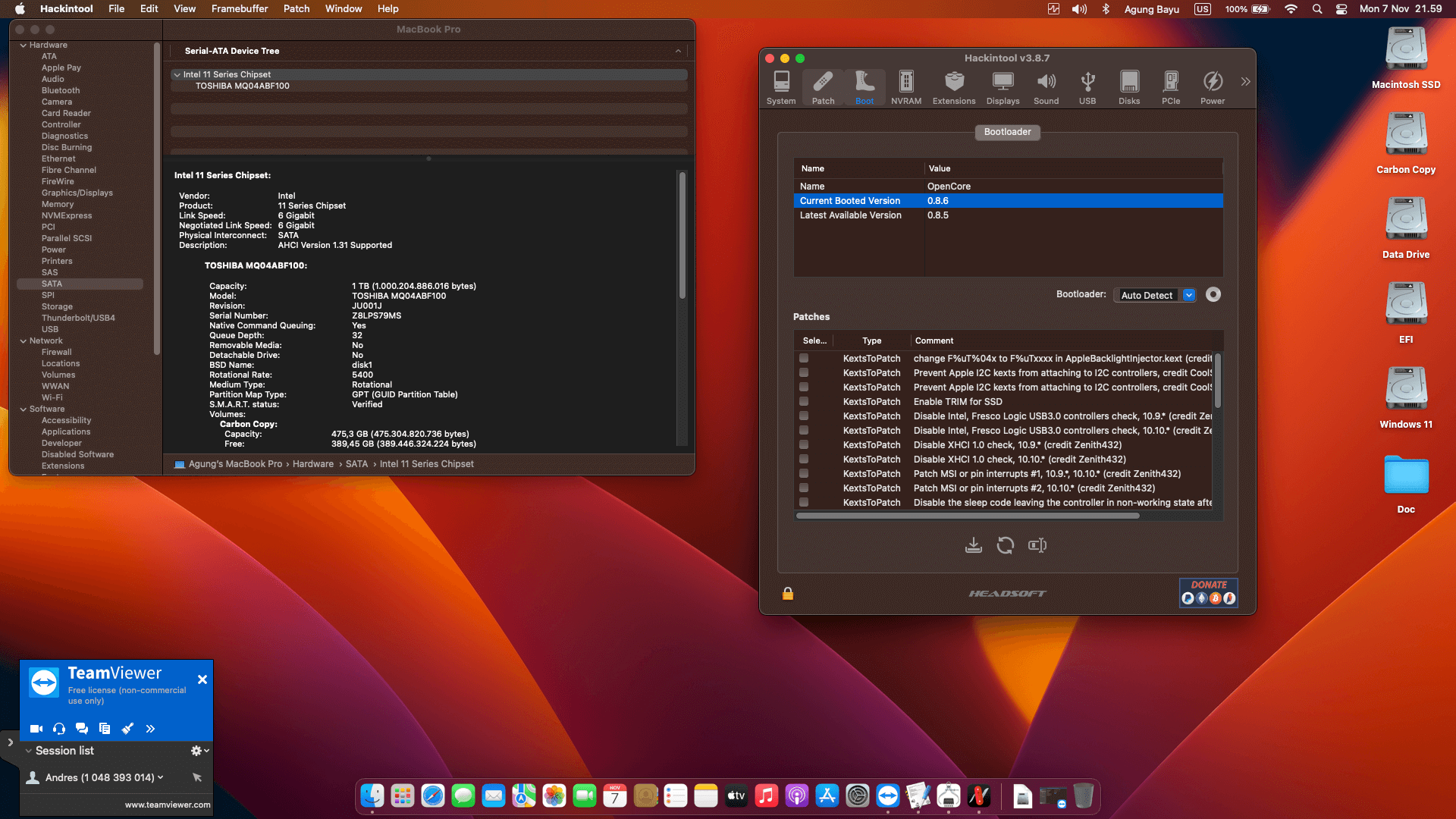
Task: Tick Disable XHCI 1.0 check 10.9 checkbox
Action: click(804, 444)
